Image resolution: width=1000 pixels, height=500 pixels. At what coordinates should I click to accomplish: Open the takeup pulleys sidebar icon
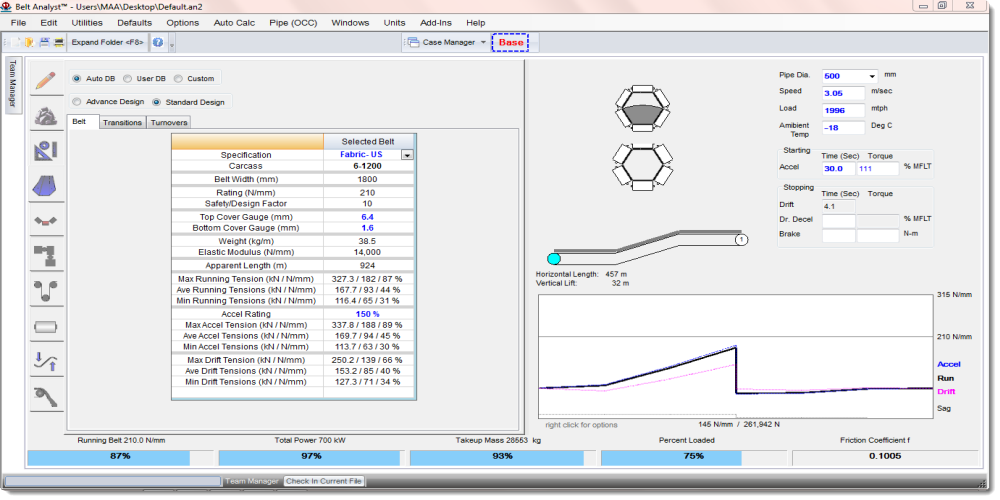tap(46, 291)
